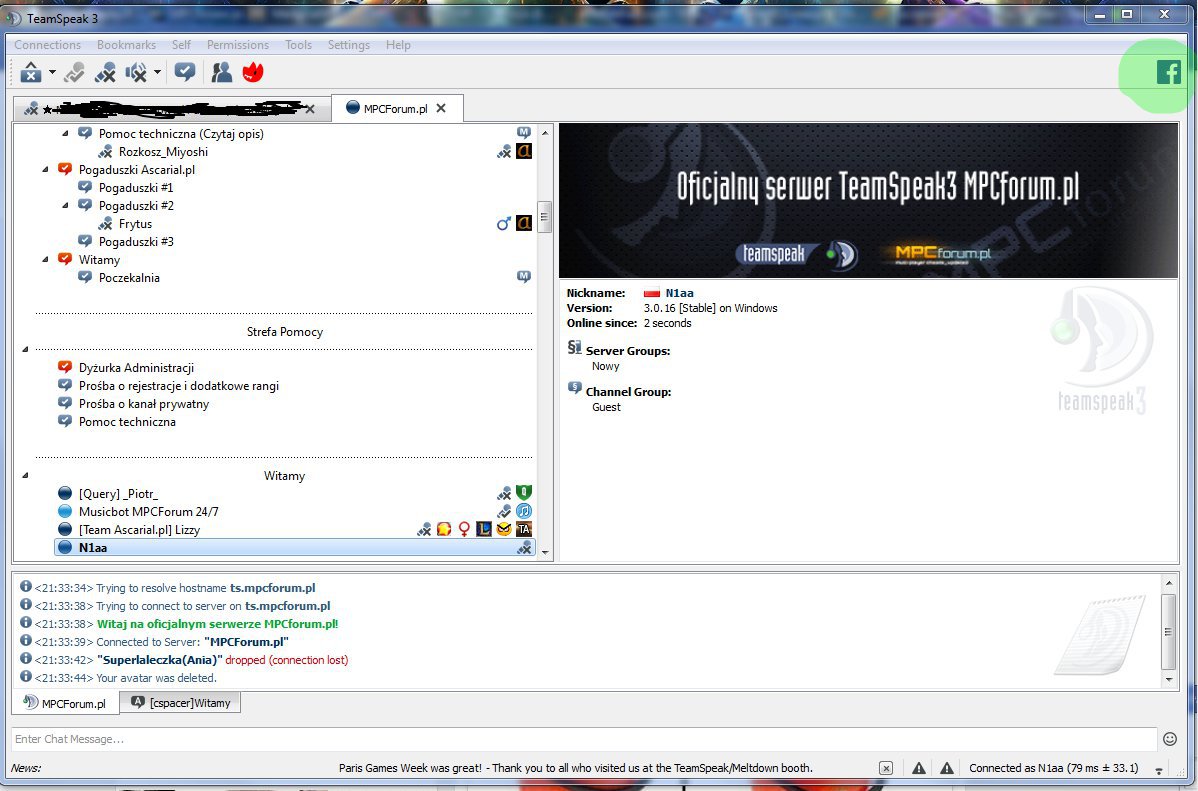Click the channel tree scrollbar thumb
The width and height of the screenshot is (1198, 791).
coord(545,217)
